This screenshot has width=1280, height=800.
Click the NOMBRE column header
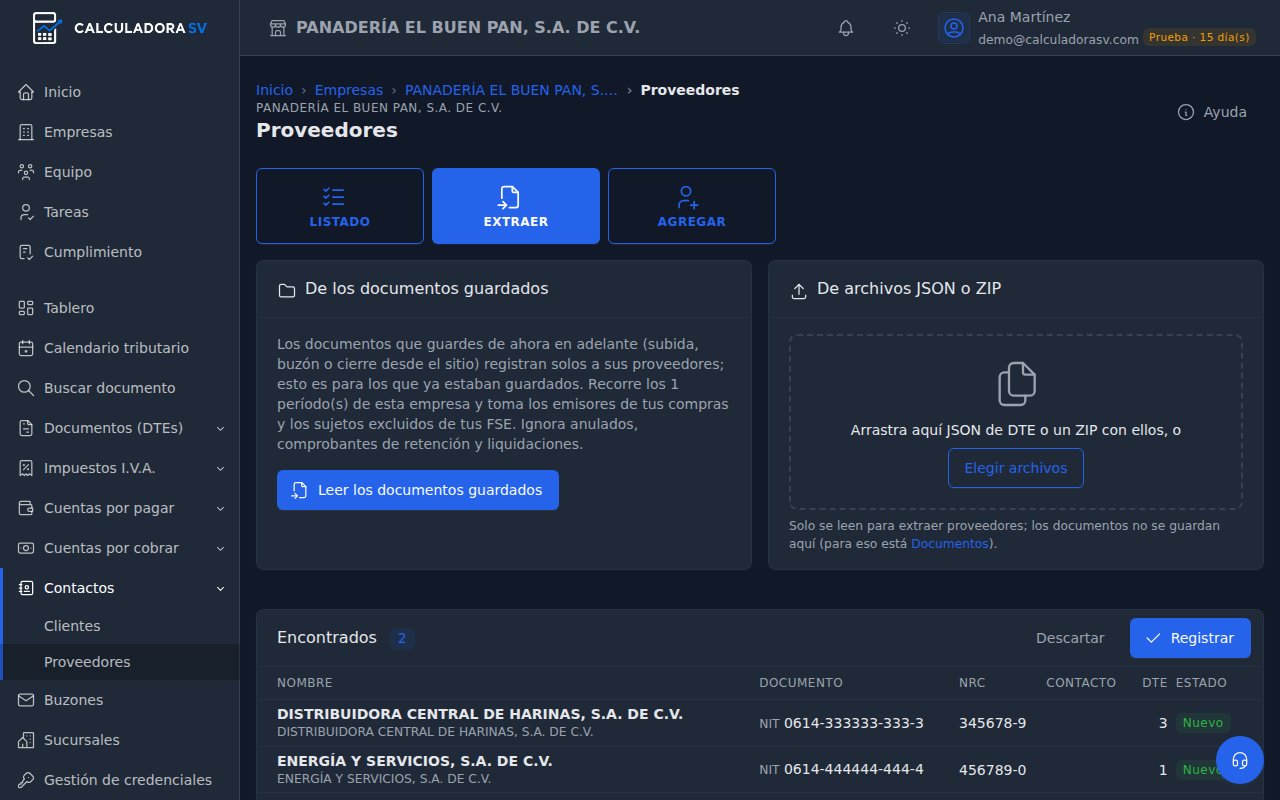(305, 683)
